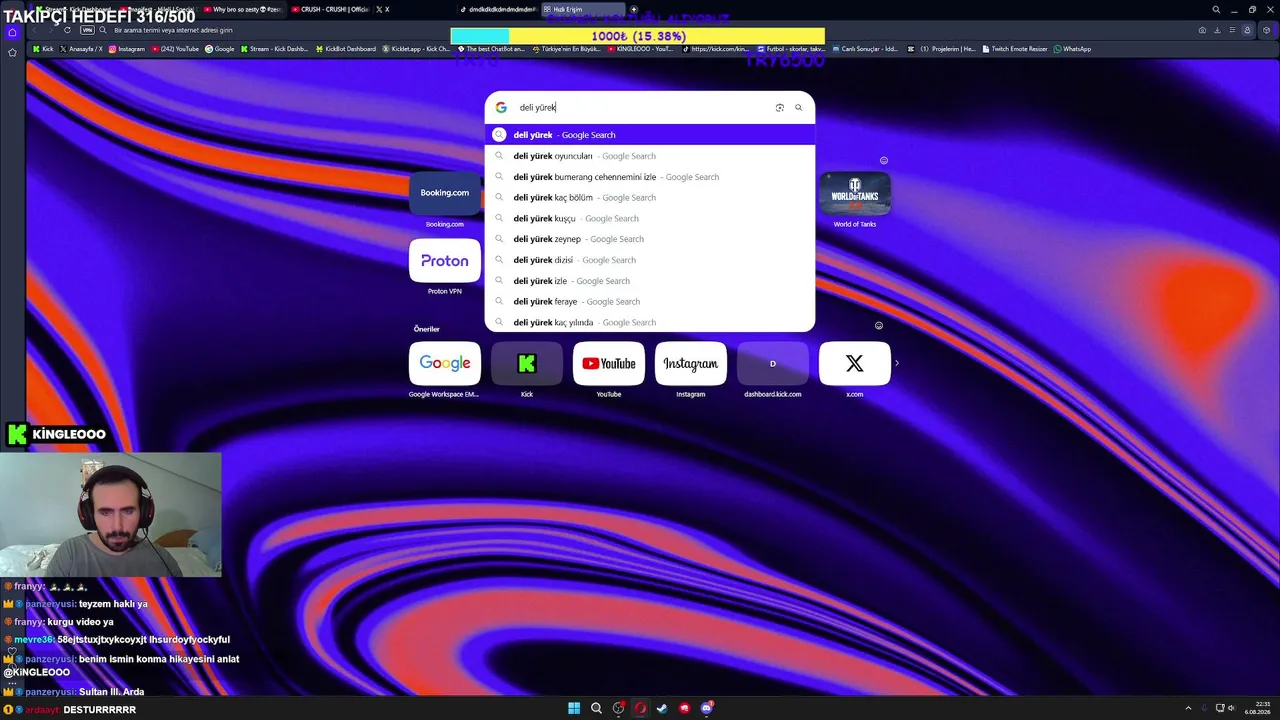Image resolution: width=1280 pixels, height=720 pixels.
Task: Open the Windows Start menu
Action: (x=574, y=708)
